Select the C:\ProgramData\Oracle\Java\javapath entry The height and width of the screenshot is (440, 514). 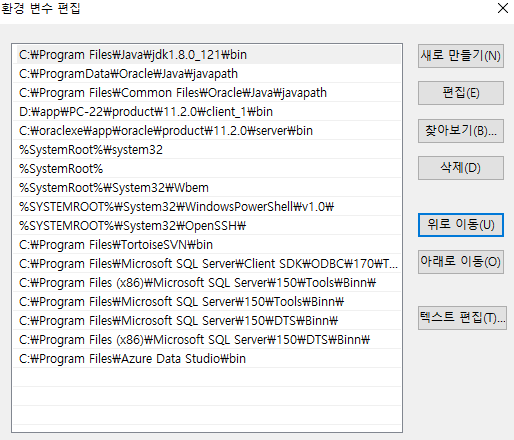207,74
